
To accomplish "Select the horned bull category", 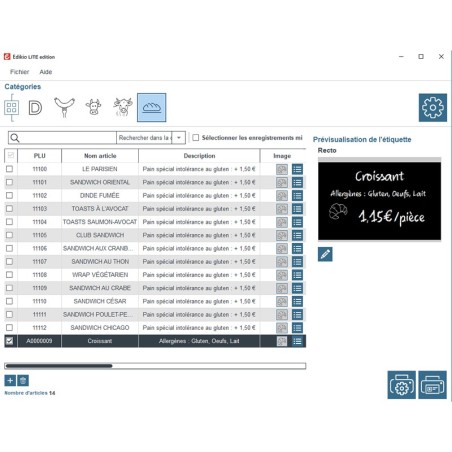I will coord(123,107).
